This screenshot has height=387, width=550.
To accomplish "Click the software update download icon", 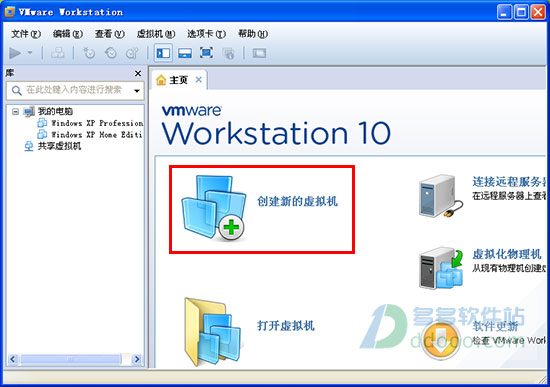I will pyautogui.click(x=441, y=340).
